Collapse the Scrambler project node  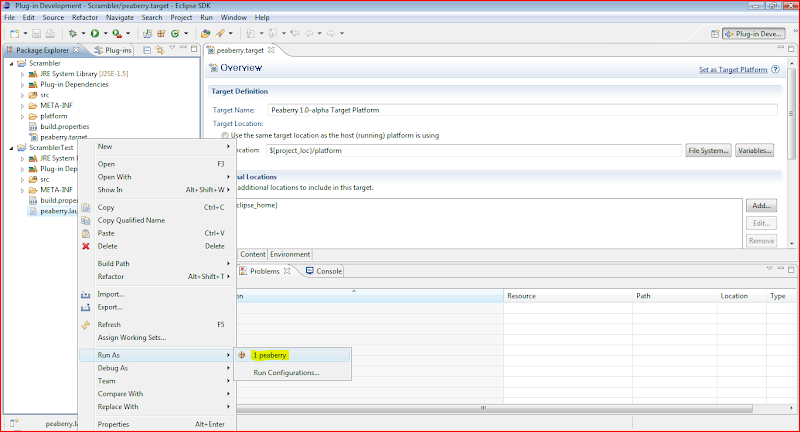tap(11, 64)
